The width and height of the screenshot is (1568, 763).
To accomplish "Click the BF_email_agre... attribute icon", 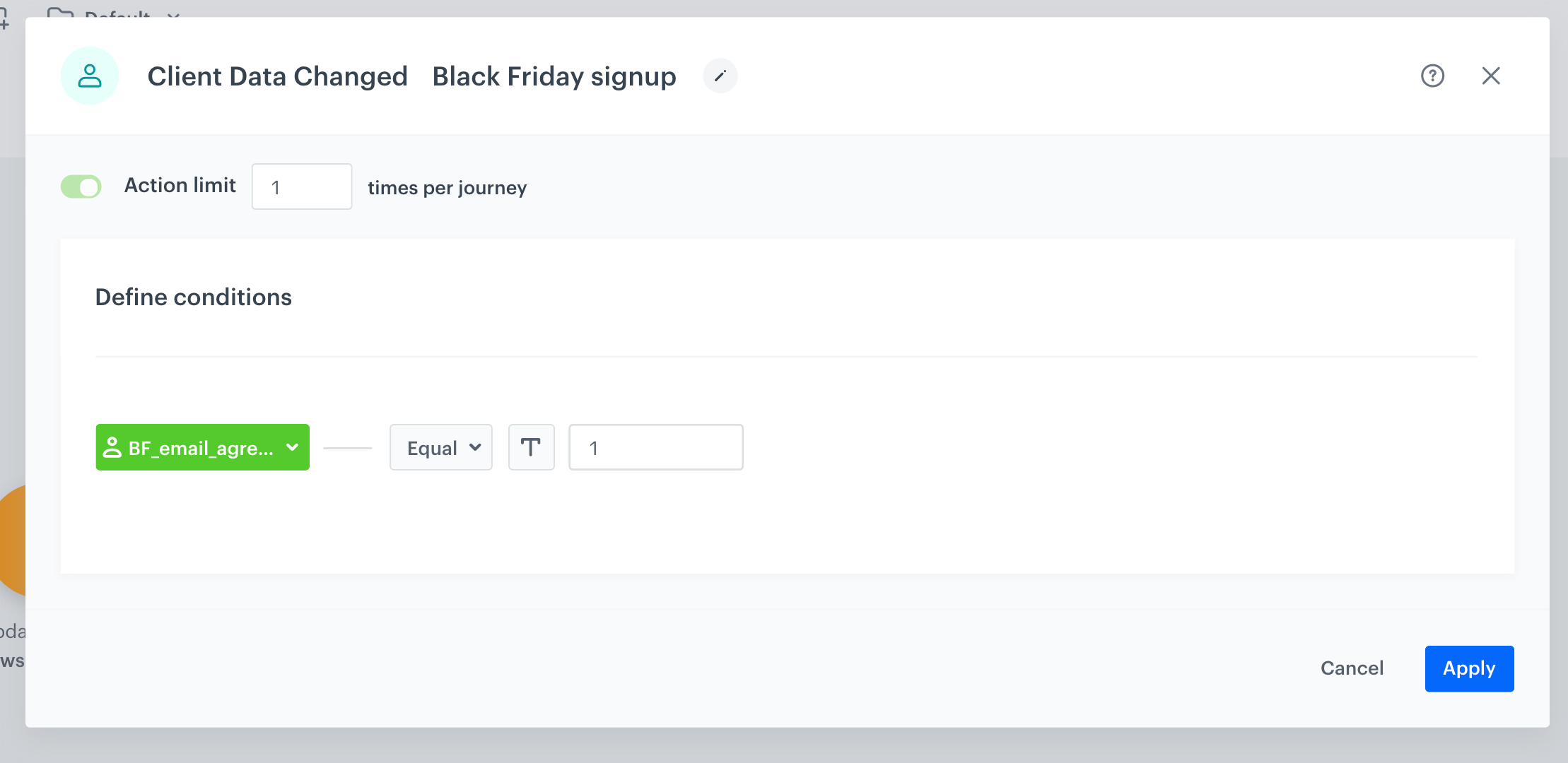I will 113,447.
